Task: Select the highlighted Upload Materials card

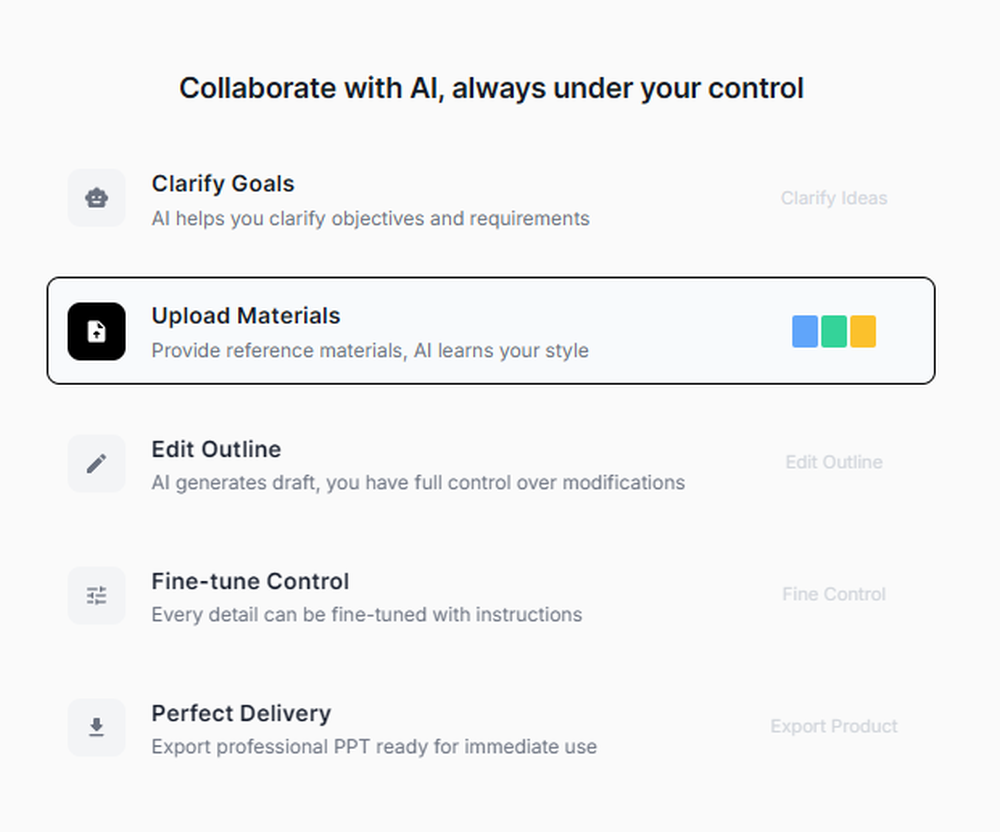Action: tap(490, 331)
